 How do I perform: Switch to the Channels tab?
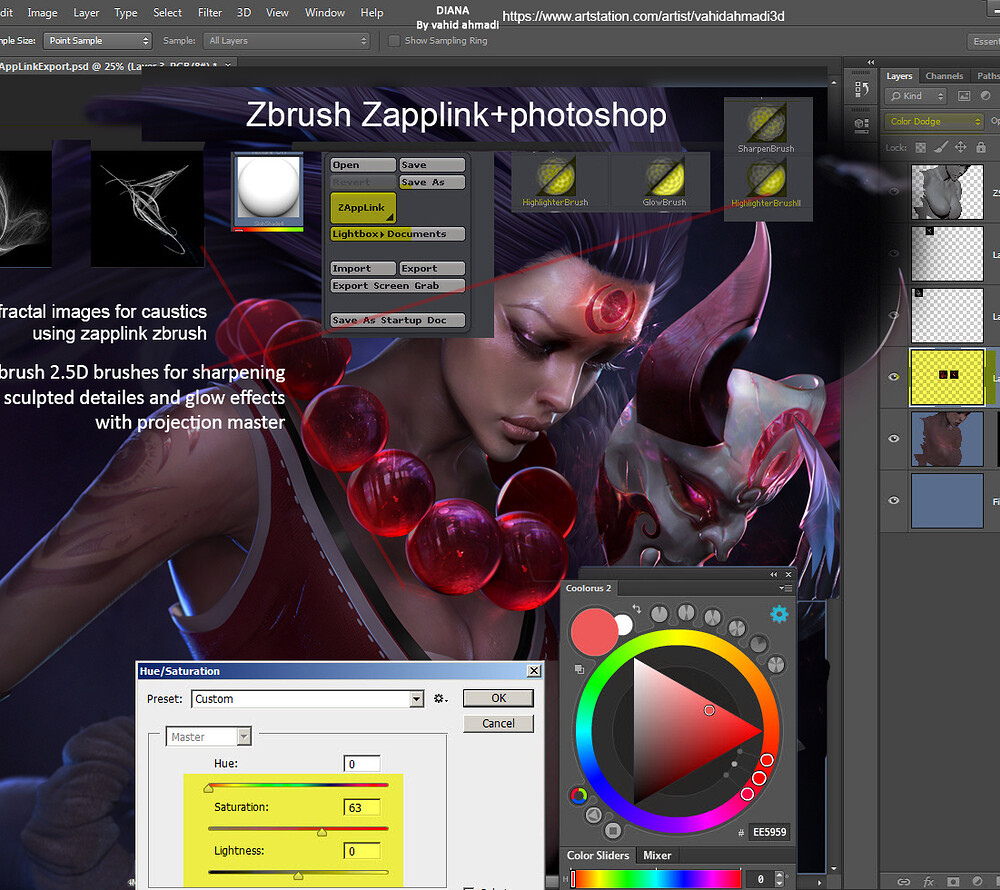click(x=944, y=76)
